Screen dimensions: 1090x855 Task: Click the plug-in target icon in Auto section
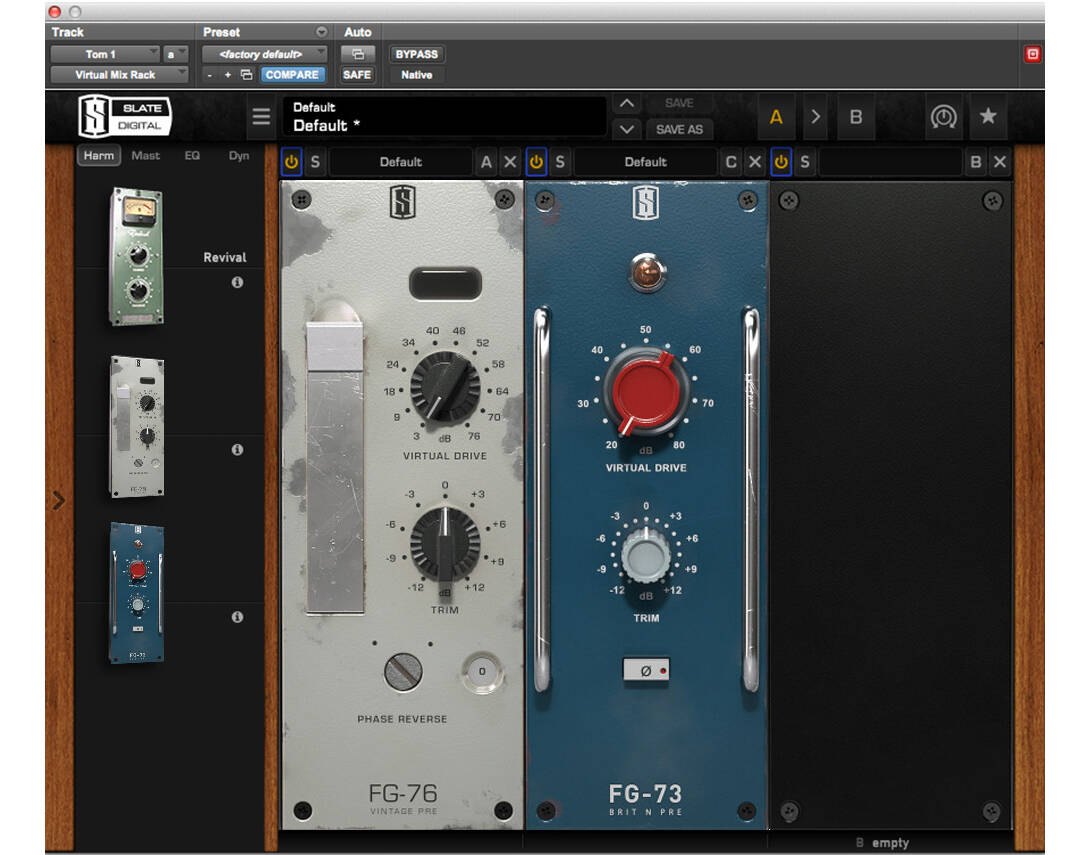click(357, 54)
